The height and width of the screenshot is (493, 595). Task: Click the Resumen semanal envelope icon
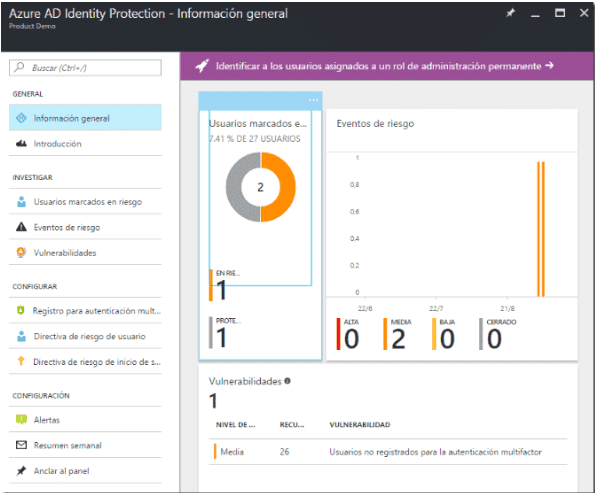coord(22,445)
